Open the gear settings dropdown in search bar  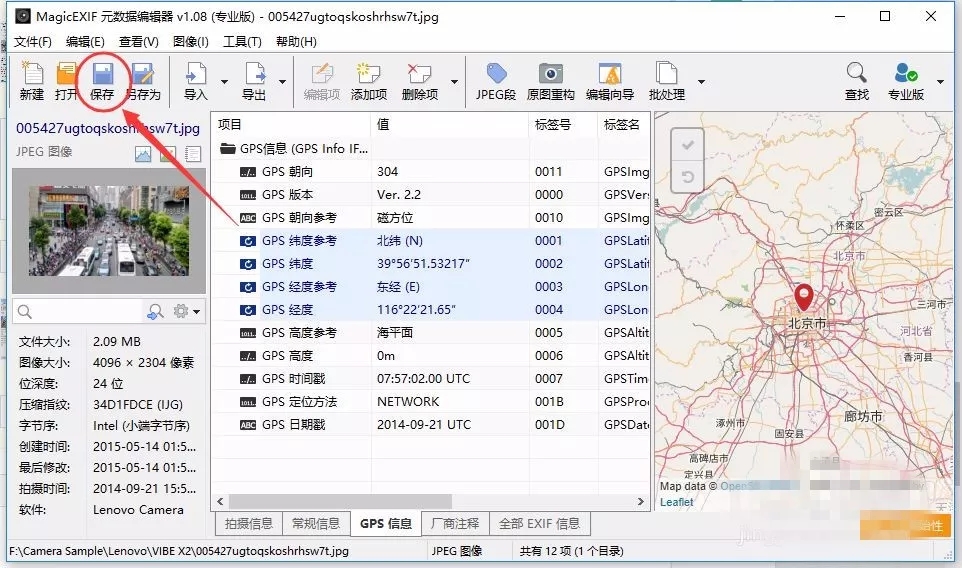pyautogui.click(x=187, y=312)
